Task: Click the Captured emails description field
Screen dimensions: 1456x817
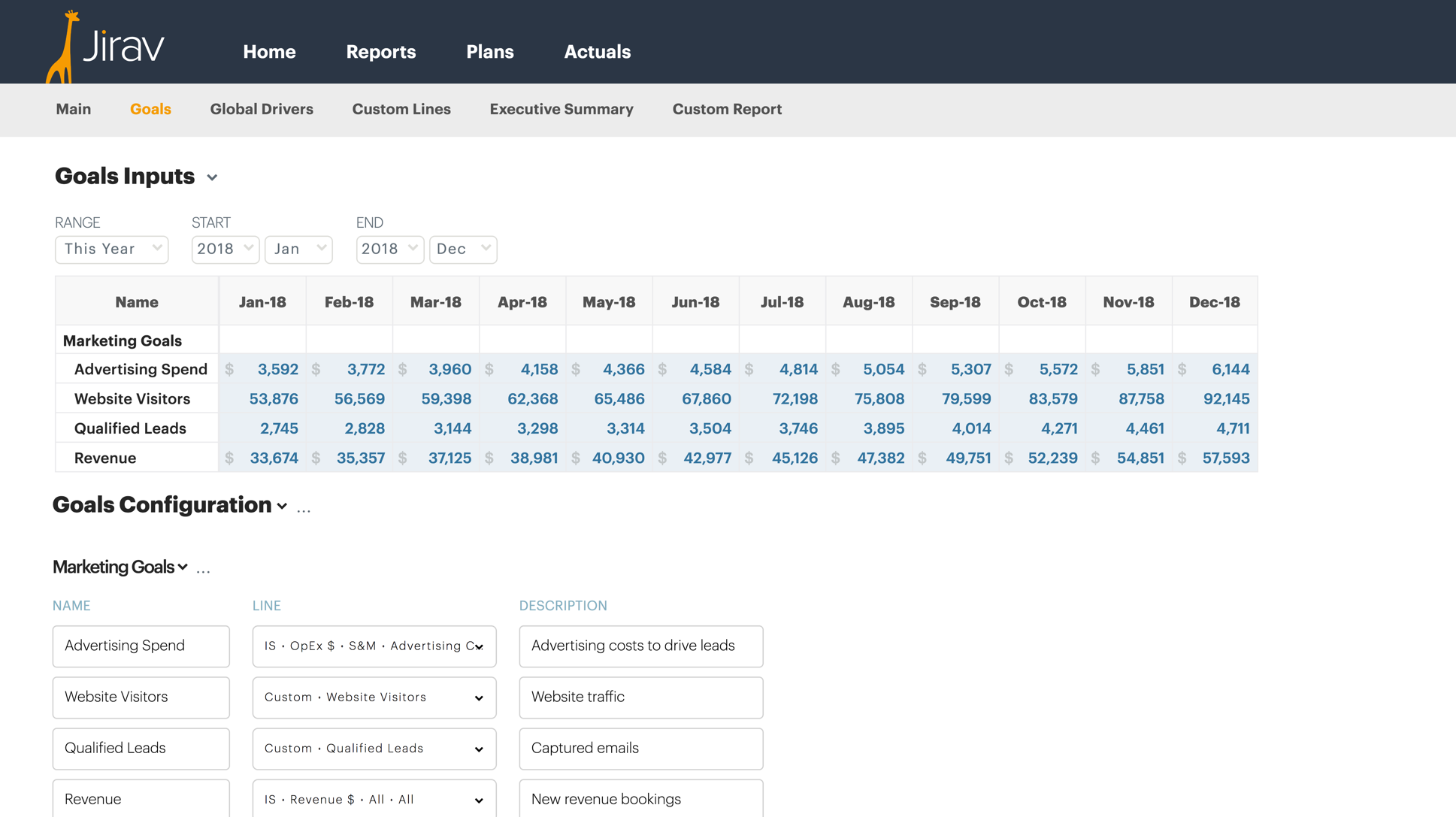Action: point(640,749)
